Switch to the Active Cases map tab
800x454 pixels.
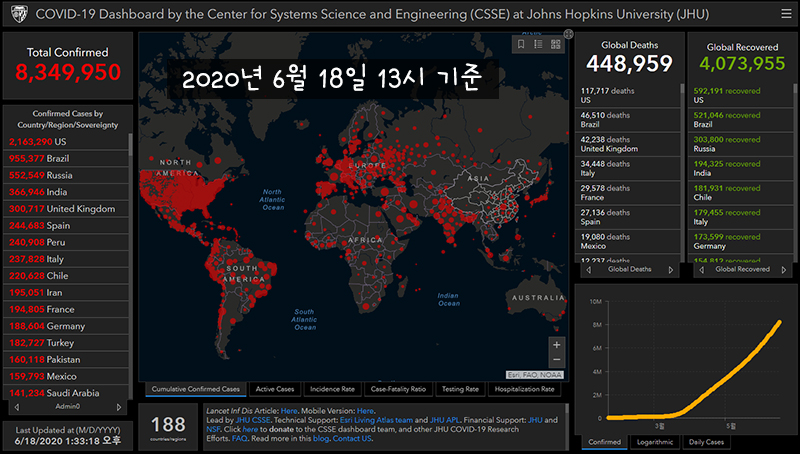pos(275,389)
